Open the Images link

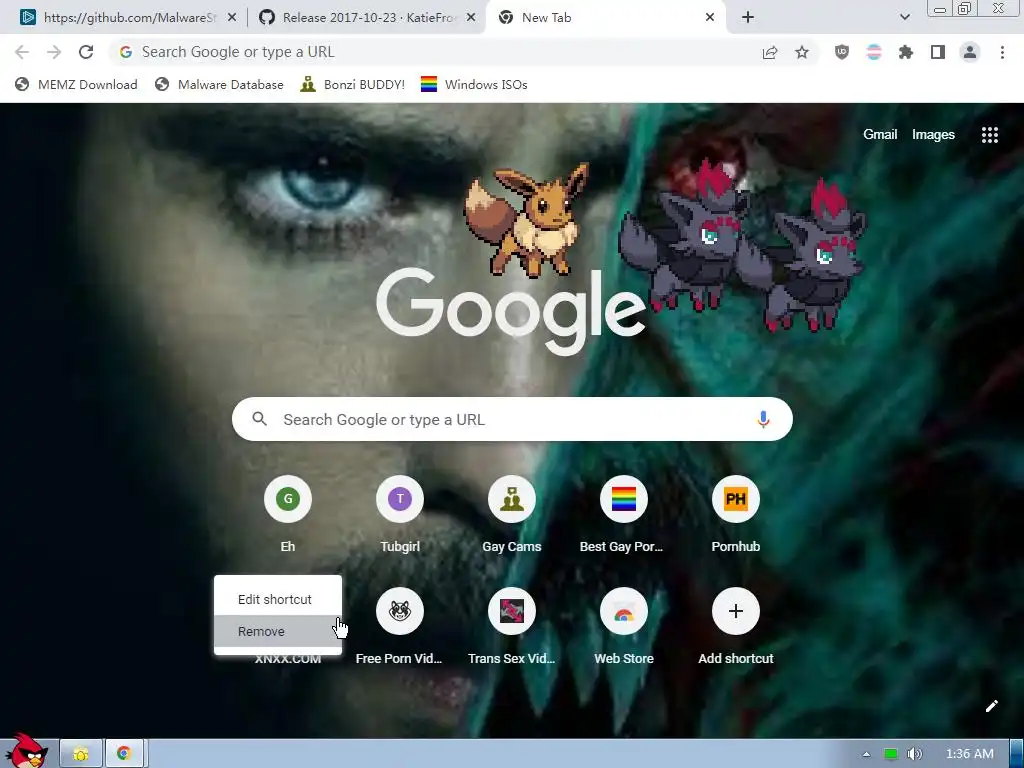click(x=933, y=135)
